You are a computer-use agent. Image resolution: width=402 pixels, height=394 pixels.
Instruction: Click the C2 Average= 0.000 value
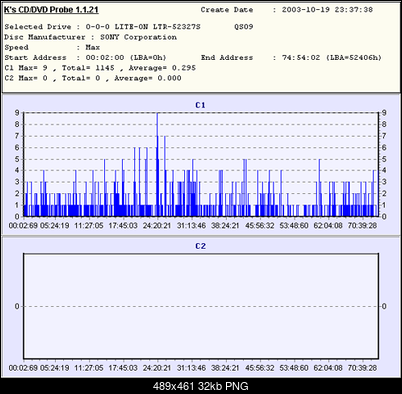pyautogui.click(x=148, y=78)
